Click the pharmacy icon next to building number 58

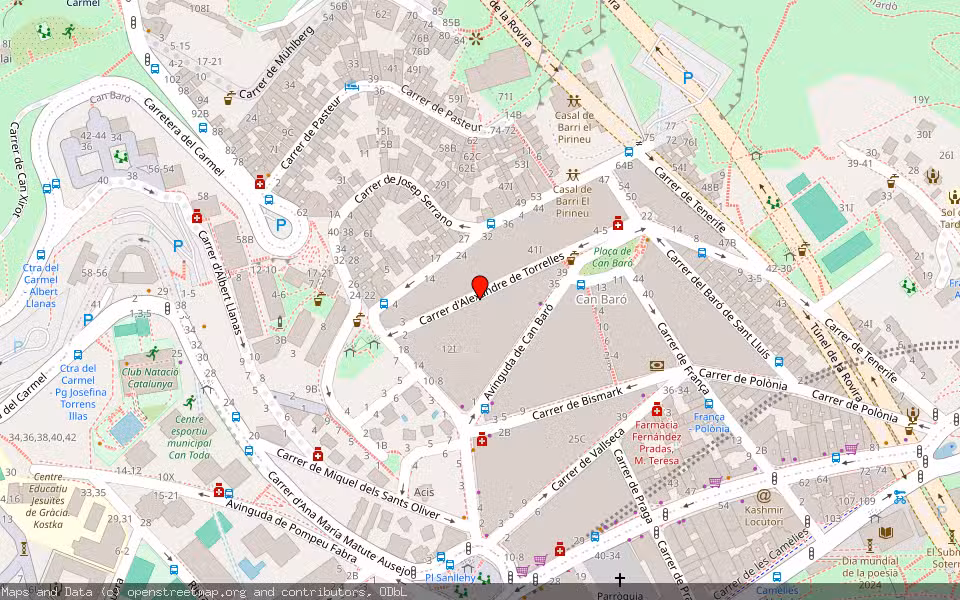[197, 217]
